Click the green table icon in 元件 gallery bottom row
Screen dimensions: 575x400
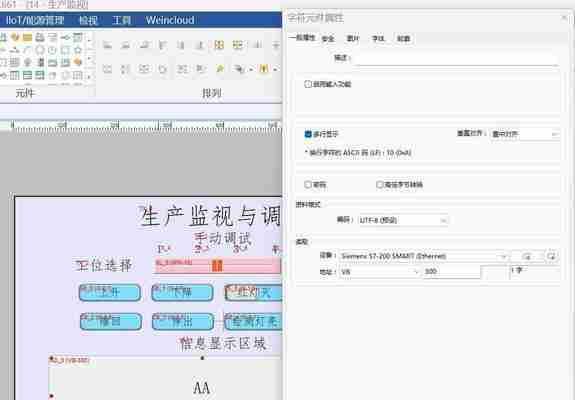[x=28, y=75]
